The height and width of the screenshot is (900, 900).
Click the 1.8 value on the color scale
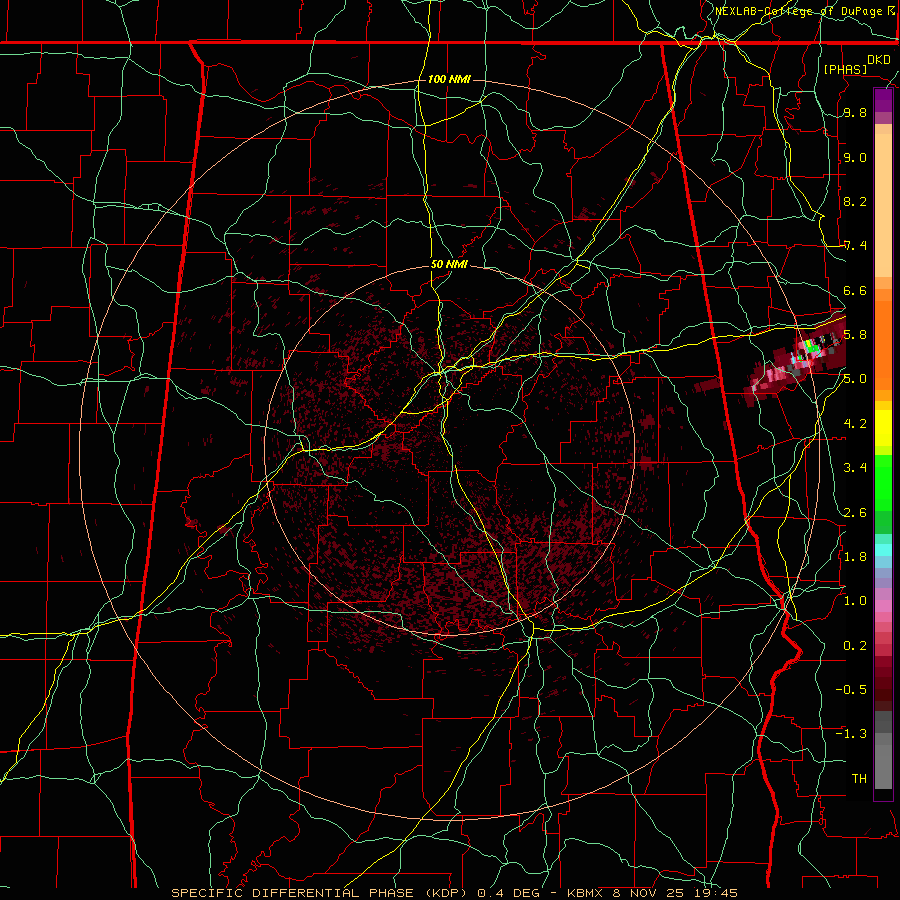click(855, 557)
